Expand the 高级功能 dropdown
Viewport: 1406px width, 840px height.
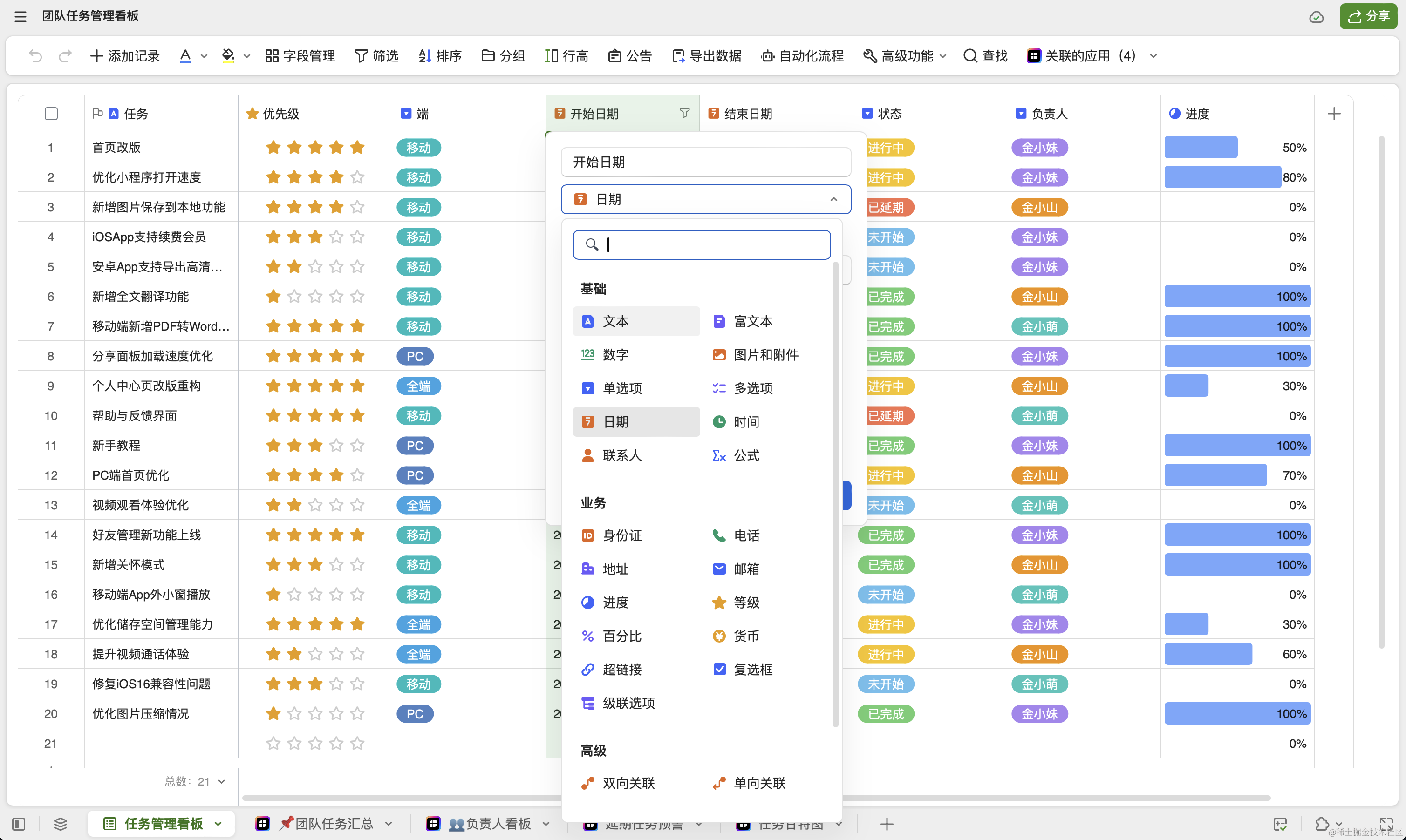coord(907,55)
